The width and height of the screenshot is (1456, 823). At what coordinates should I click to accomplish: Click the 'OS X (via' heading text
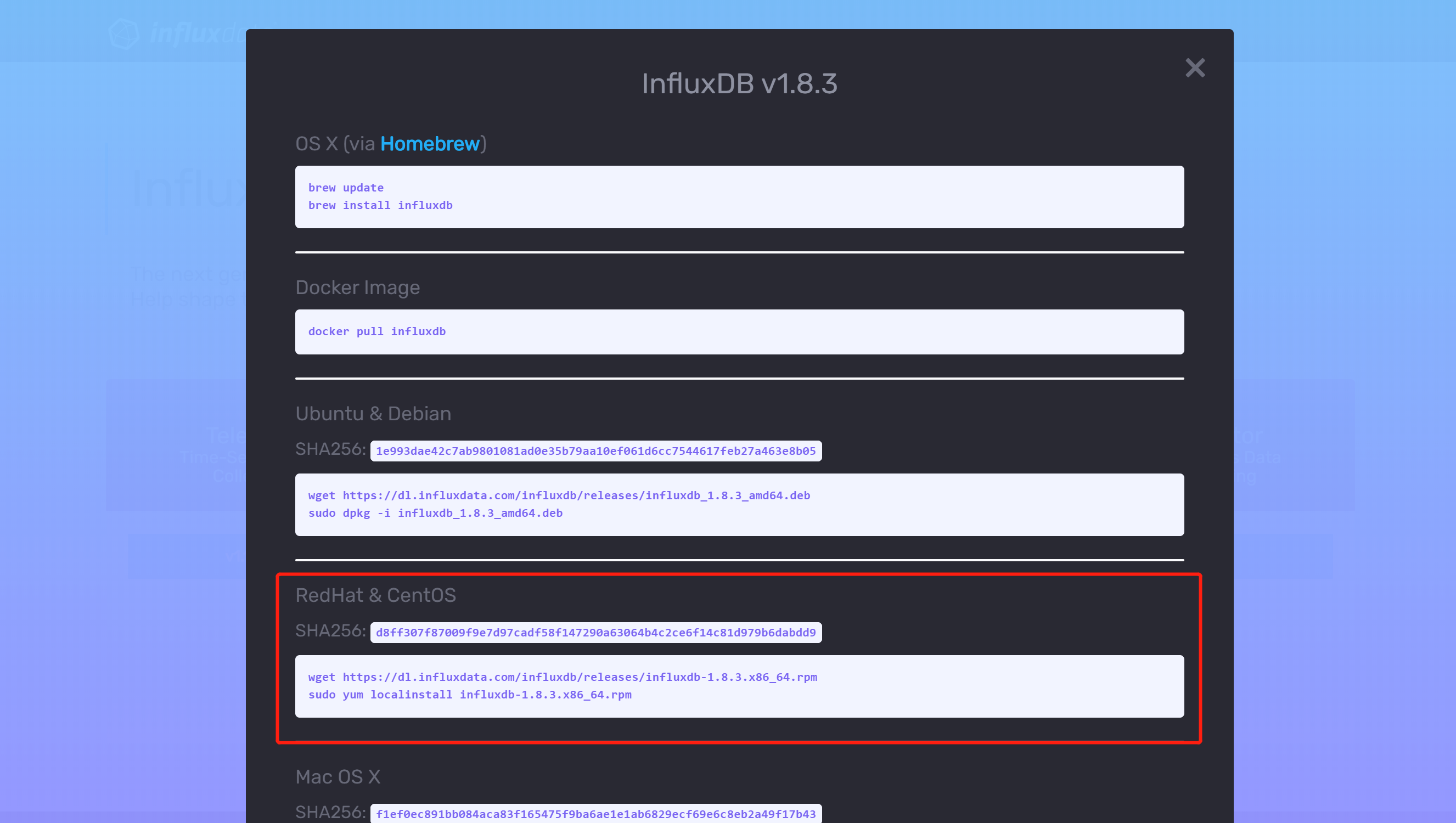[335, 144]
